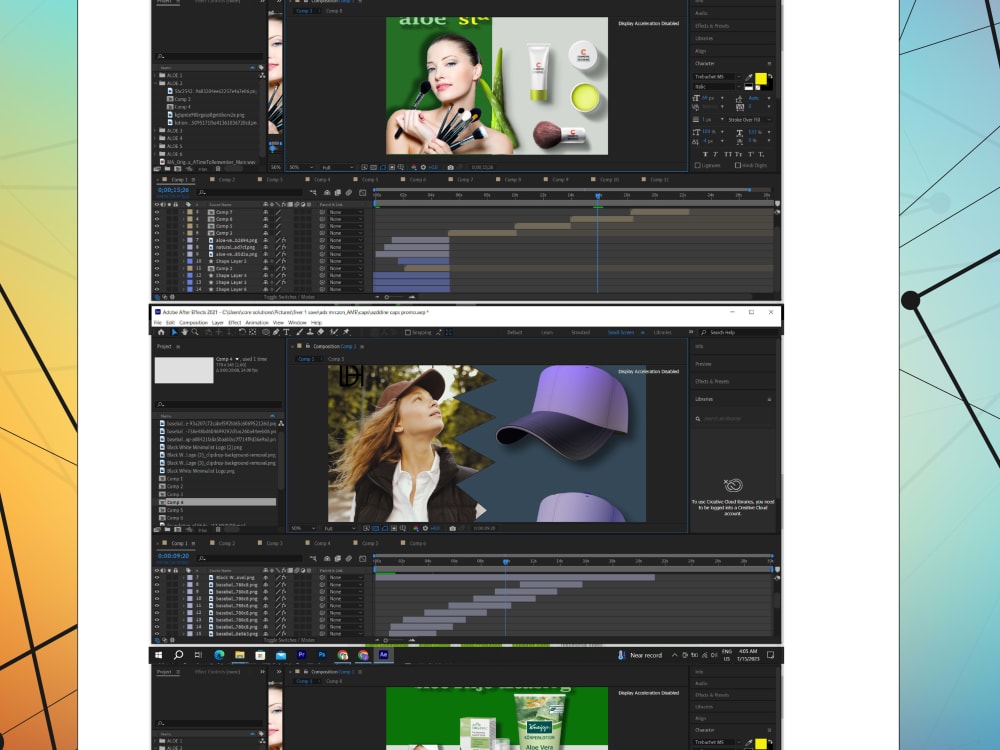Image resolution: width=1000 pixels, height=750 pixels.
Task: Click current time indicator in caps timeline ruler
Action: 506,561
